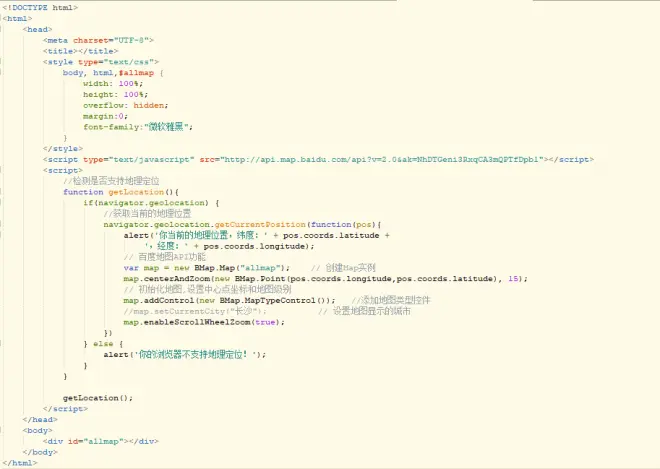The image size is (660, 469).
Task: Click the map.addControl(new BMap.MapTypeControl()) code
Action: (x=229, y=301)
